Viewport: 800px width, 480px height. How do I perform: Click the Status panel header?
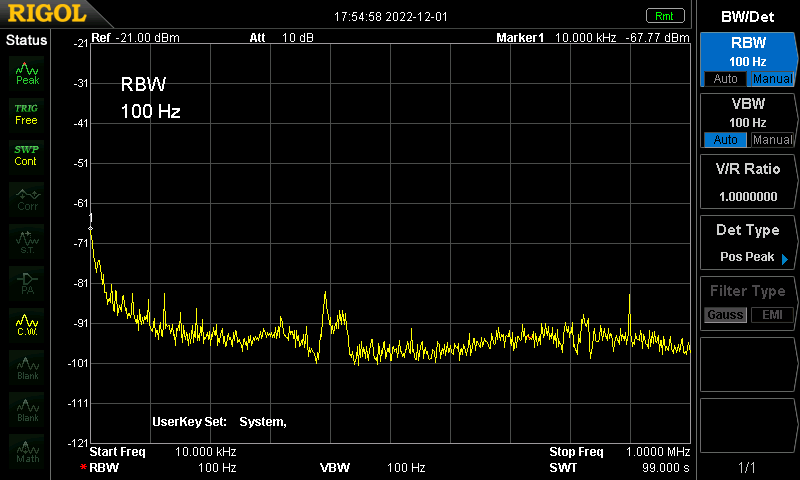[x=26, y=40]
